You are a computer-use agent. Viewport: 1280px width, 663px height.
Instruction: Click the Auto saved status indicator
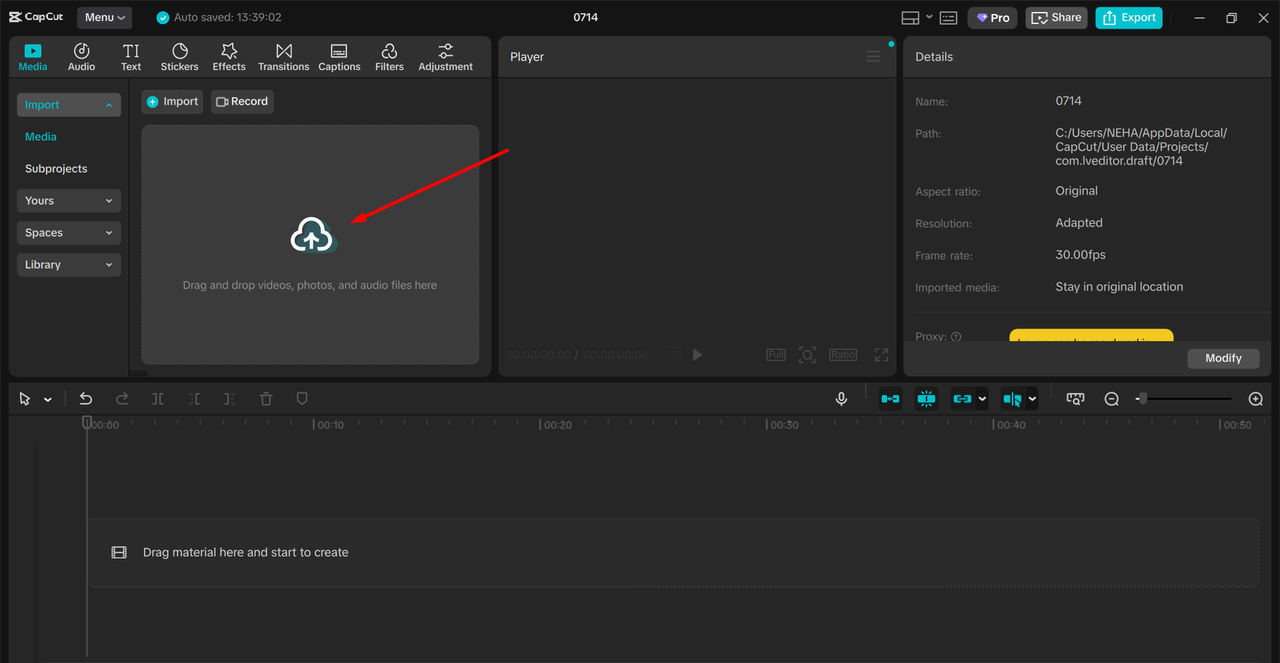[x=219, y=18]
